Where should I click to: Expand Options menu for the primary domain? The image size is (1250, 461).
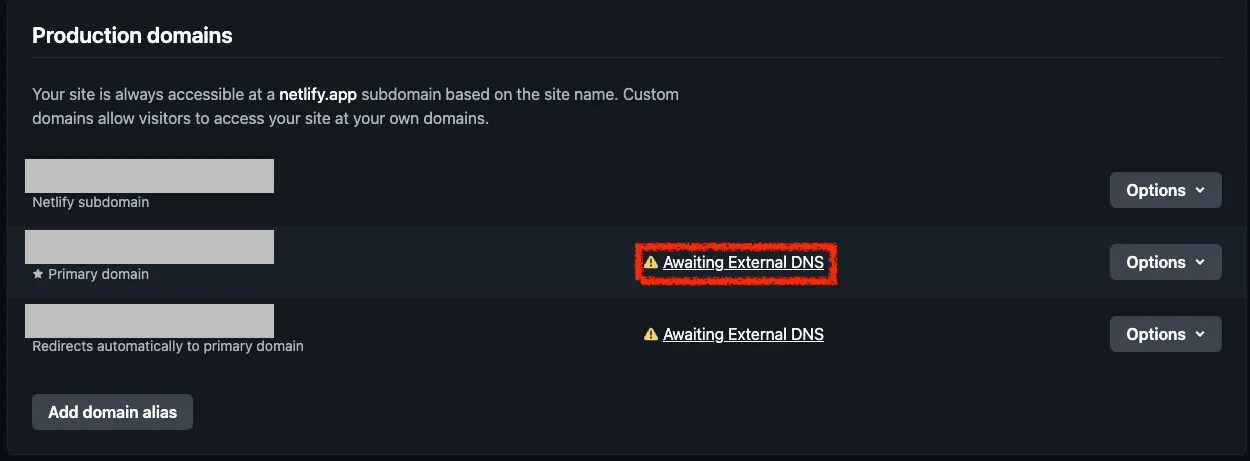[x=1165, y=262]
